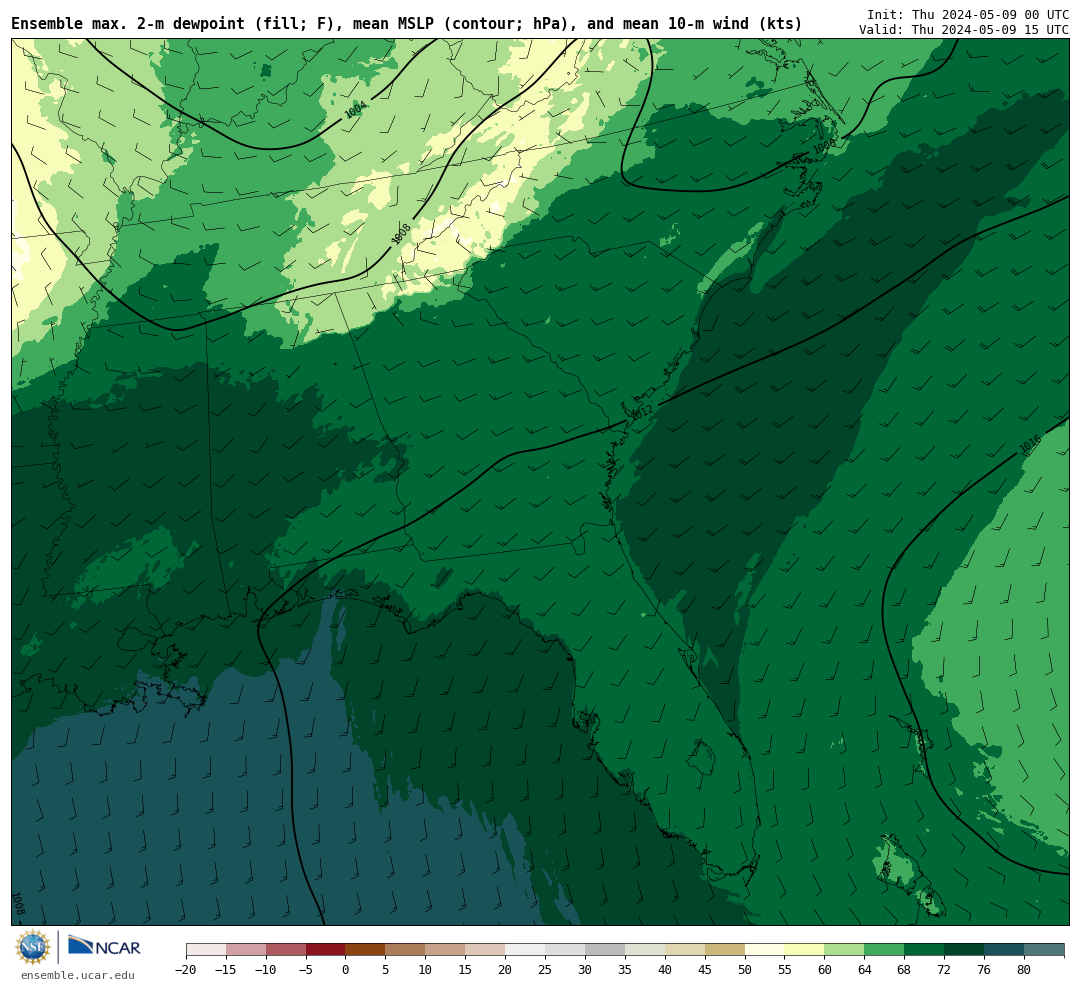Pick the dark red −5 to 0 swatch

tap(326, 950)
